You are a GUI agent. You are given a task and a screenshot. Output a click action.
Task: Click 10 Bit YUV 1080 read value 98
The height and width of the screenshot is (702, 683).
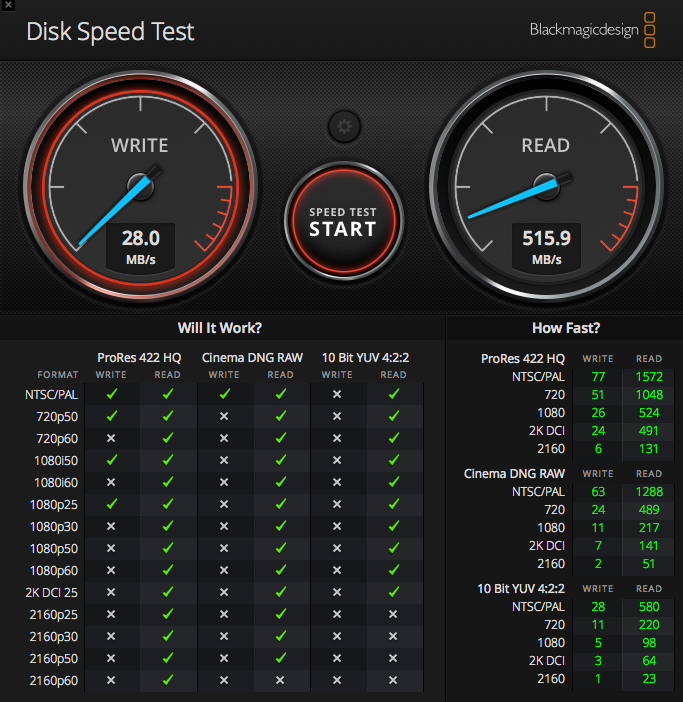click(649, 643)
